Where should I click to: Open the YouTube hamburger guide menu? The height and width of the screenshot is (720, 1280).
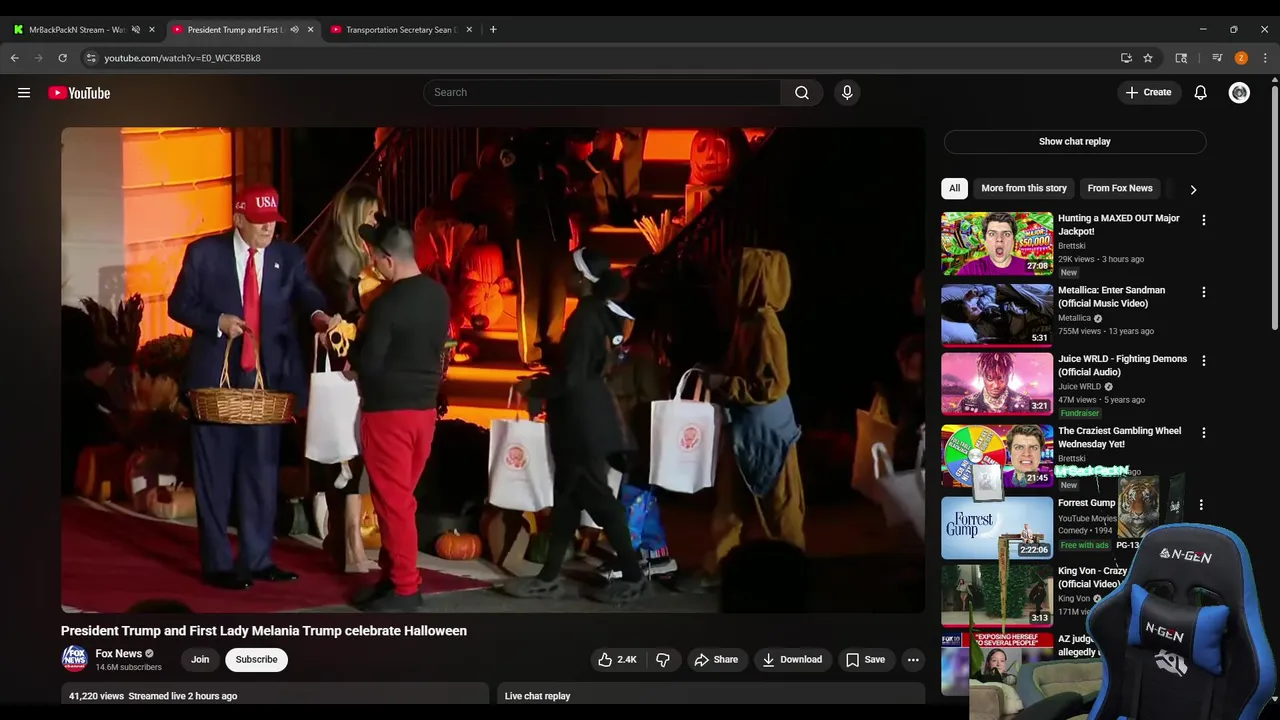24,93
